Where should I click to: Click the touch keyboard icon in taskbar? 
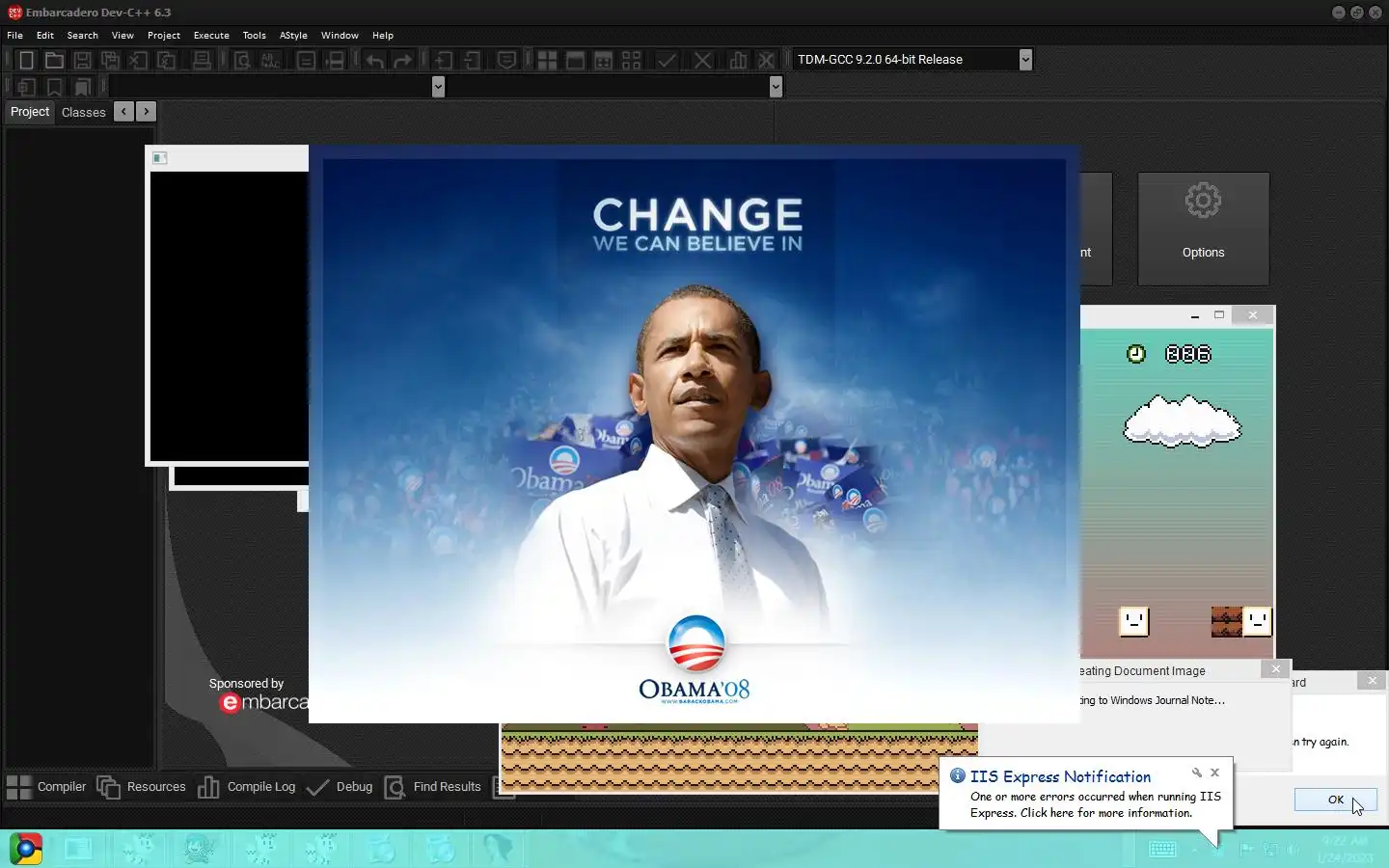point(1162,849)
